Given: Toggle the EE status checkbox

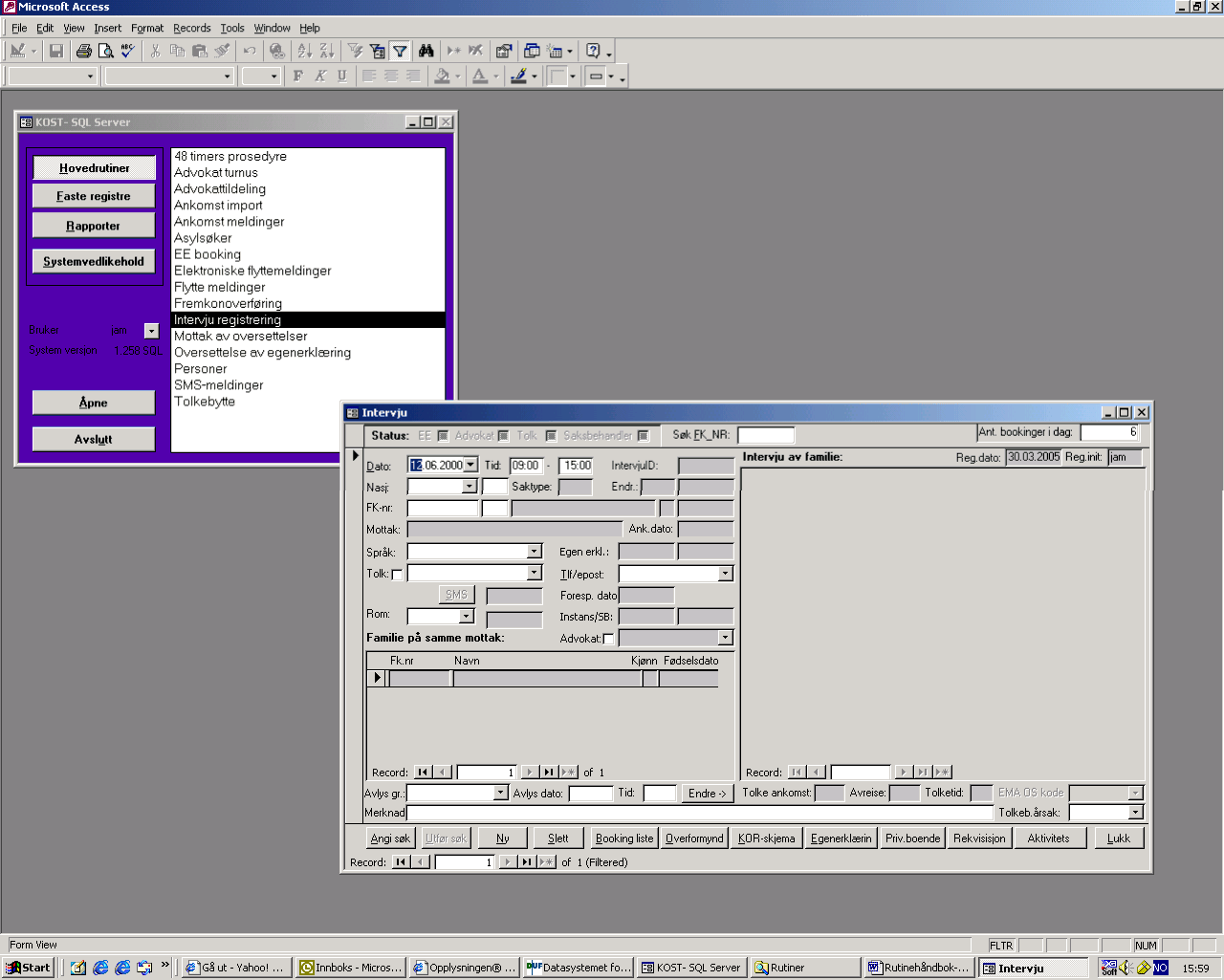Looking at the screenshot, I should tap(443, 436).
